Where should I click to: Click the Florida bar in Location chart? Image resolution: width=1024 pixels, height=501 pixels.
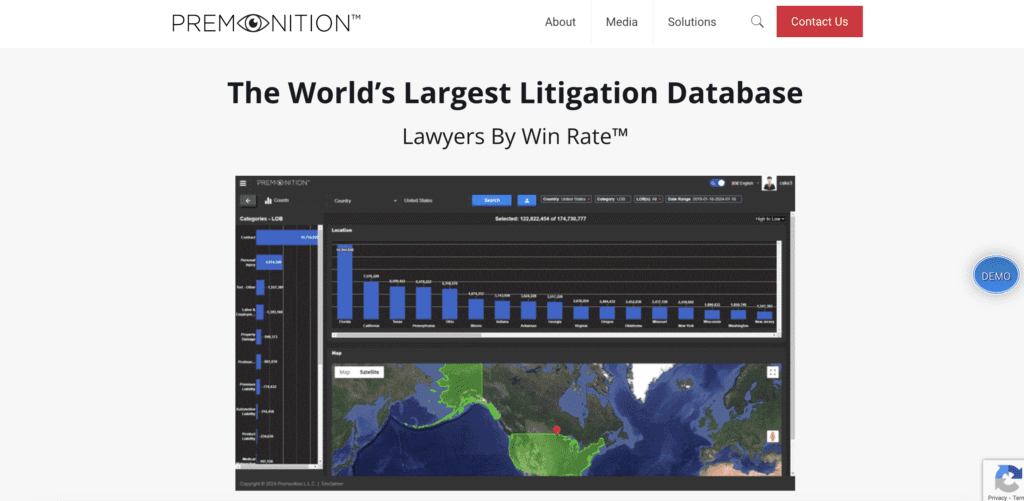tap(344, 282)
